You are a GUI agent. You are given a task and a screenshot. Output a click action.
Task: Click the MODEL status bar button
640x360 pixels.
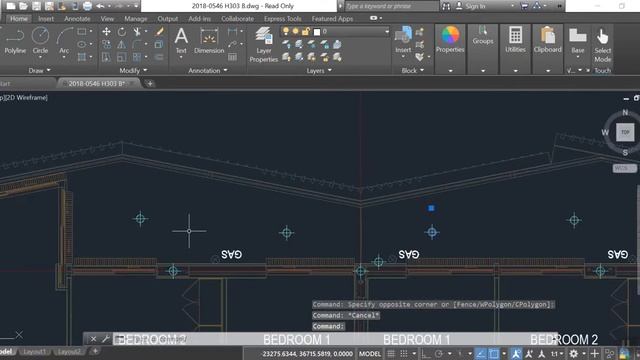click(370, 354)
